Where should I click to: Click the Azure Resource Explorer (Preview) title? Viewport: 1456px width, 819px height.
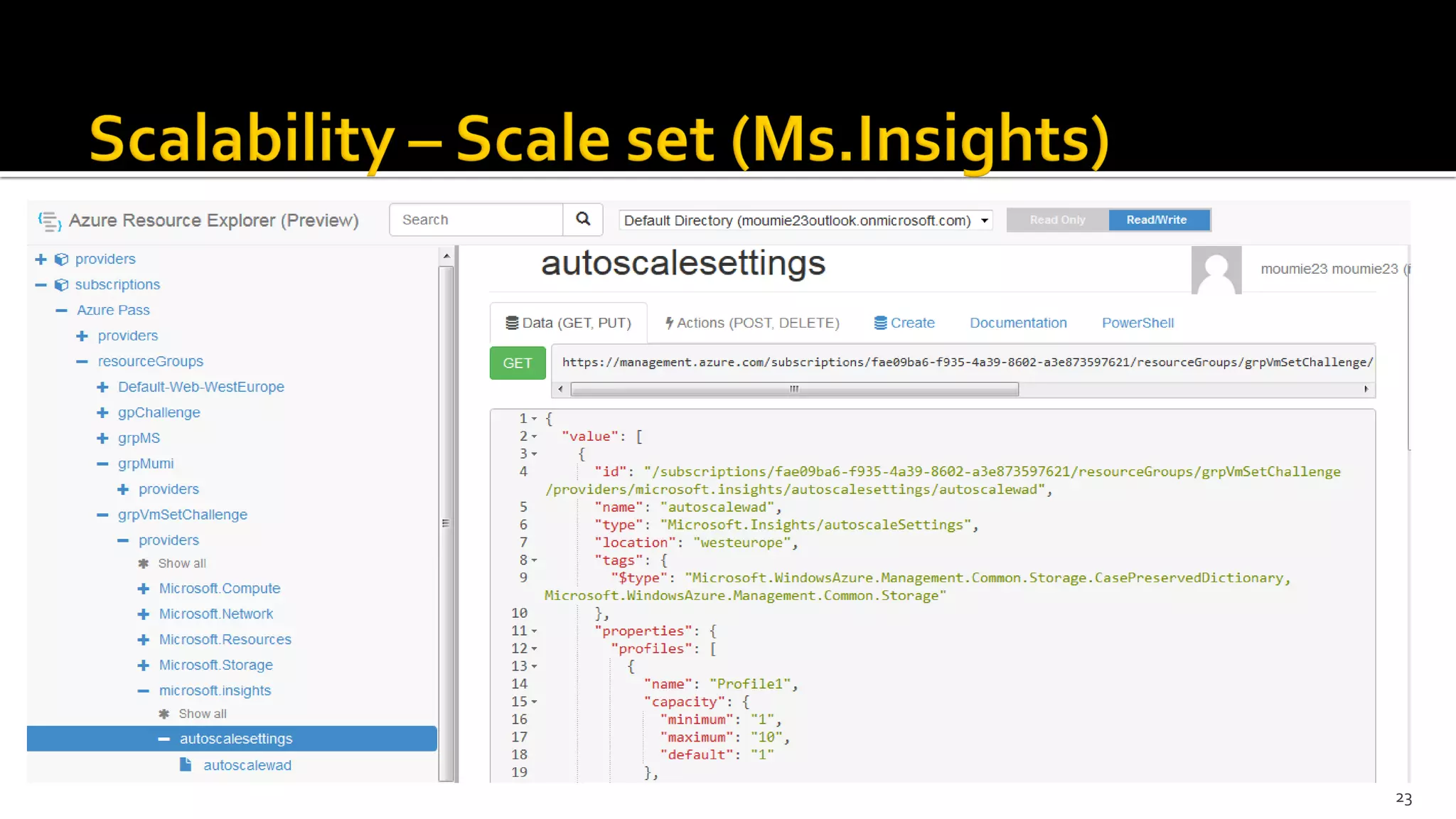214,221
